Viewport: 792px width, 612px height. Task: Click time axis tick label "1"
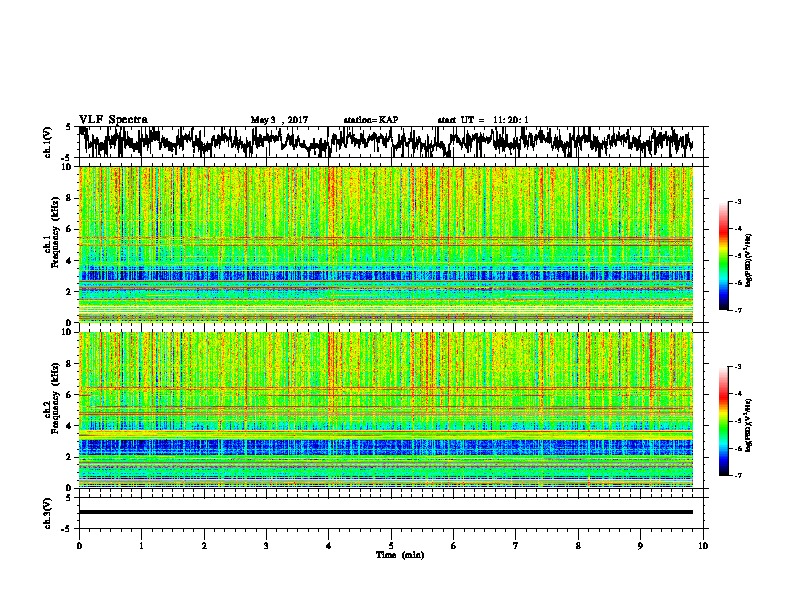pos(141,546)
